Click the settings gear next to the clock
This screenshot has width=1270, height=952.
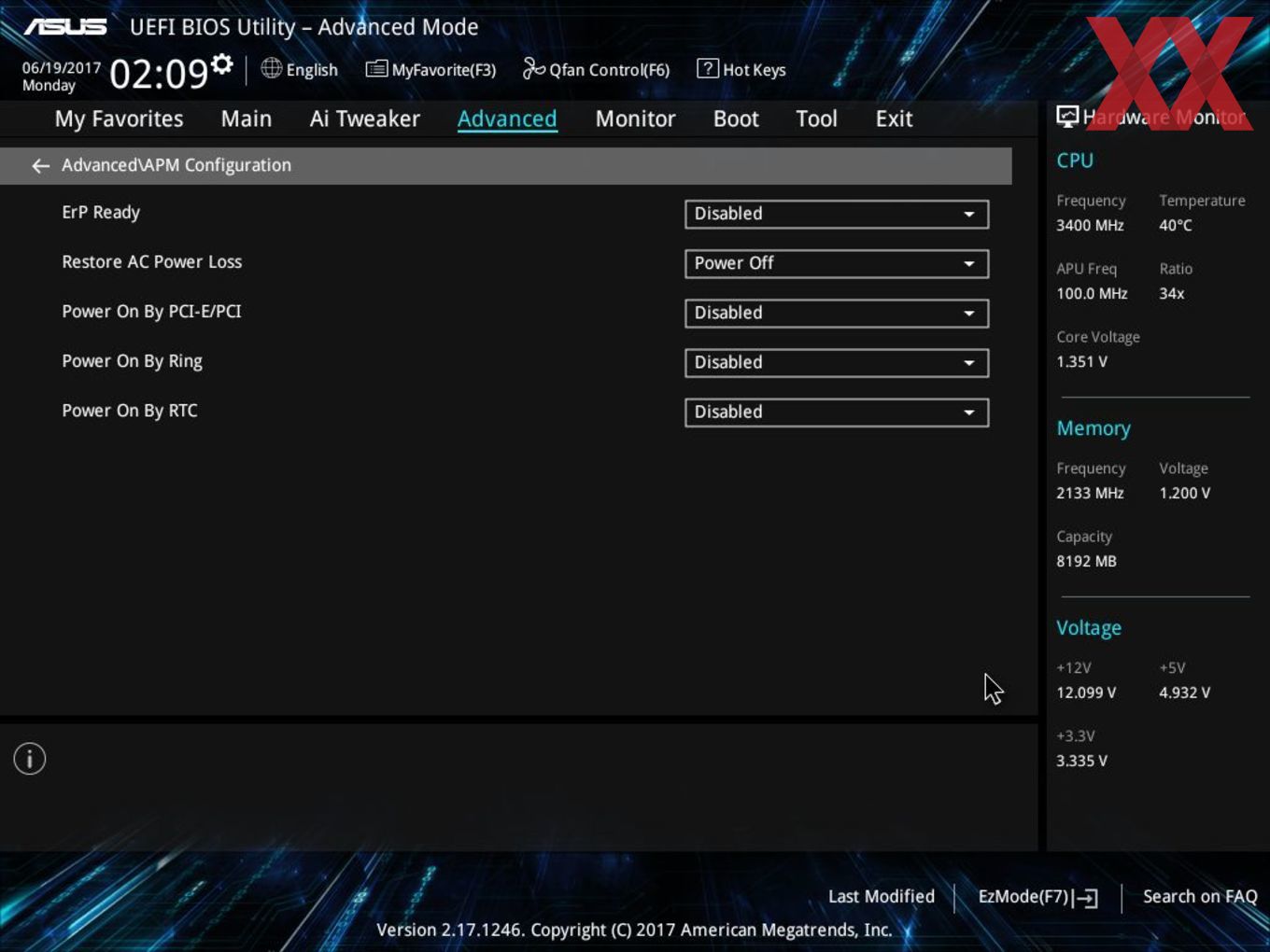221,64
